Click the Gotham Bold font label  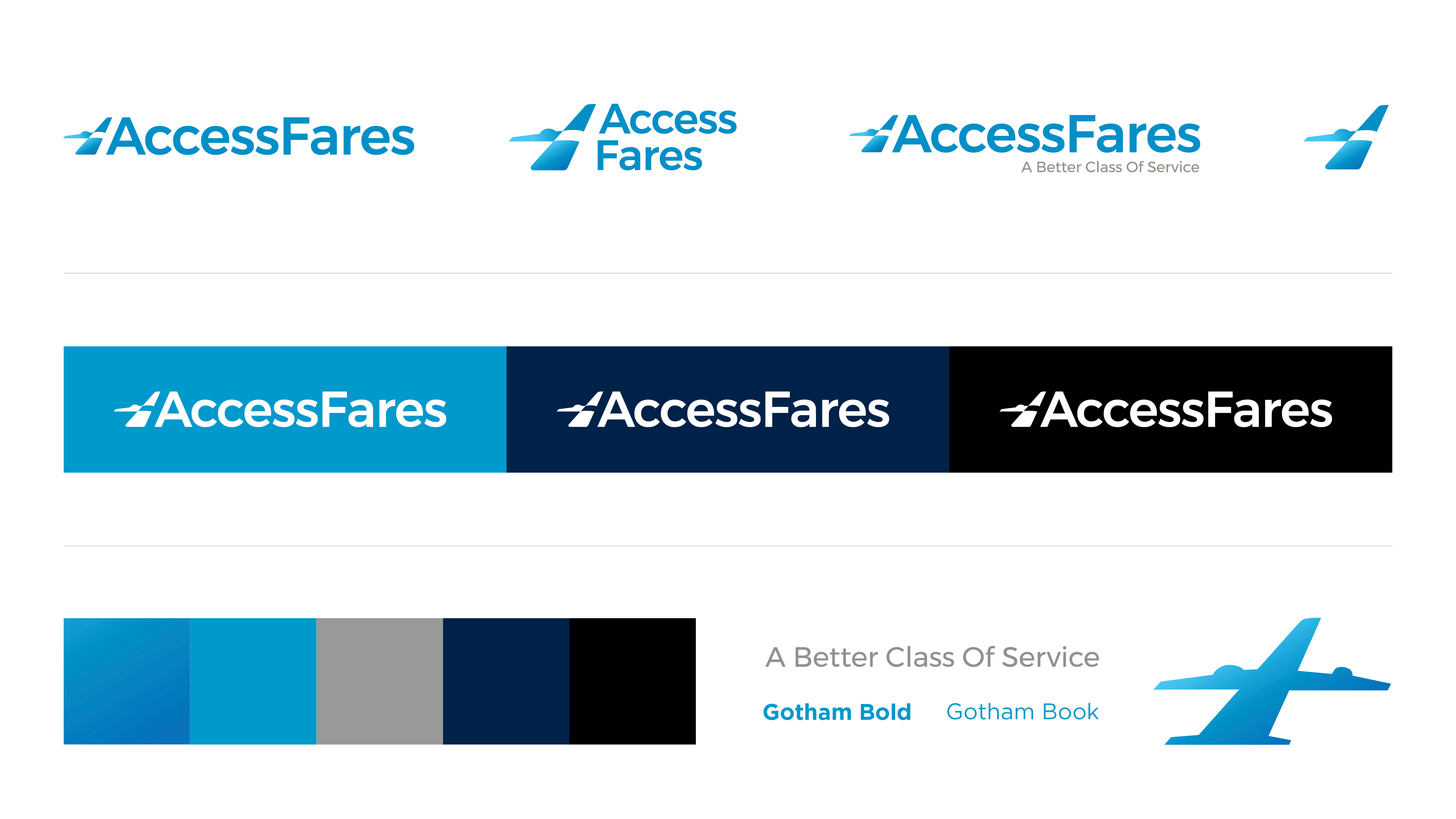pos(837,712)
